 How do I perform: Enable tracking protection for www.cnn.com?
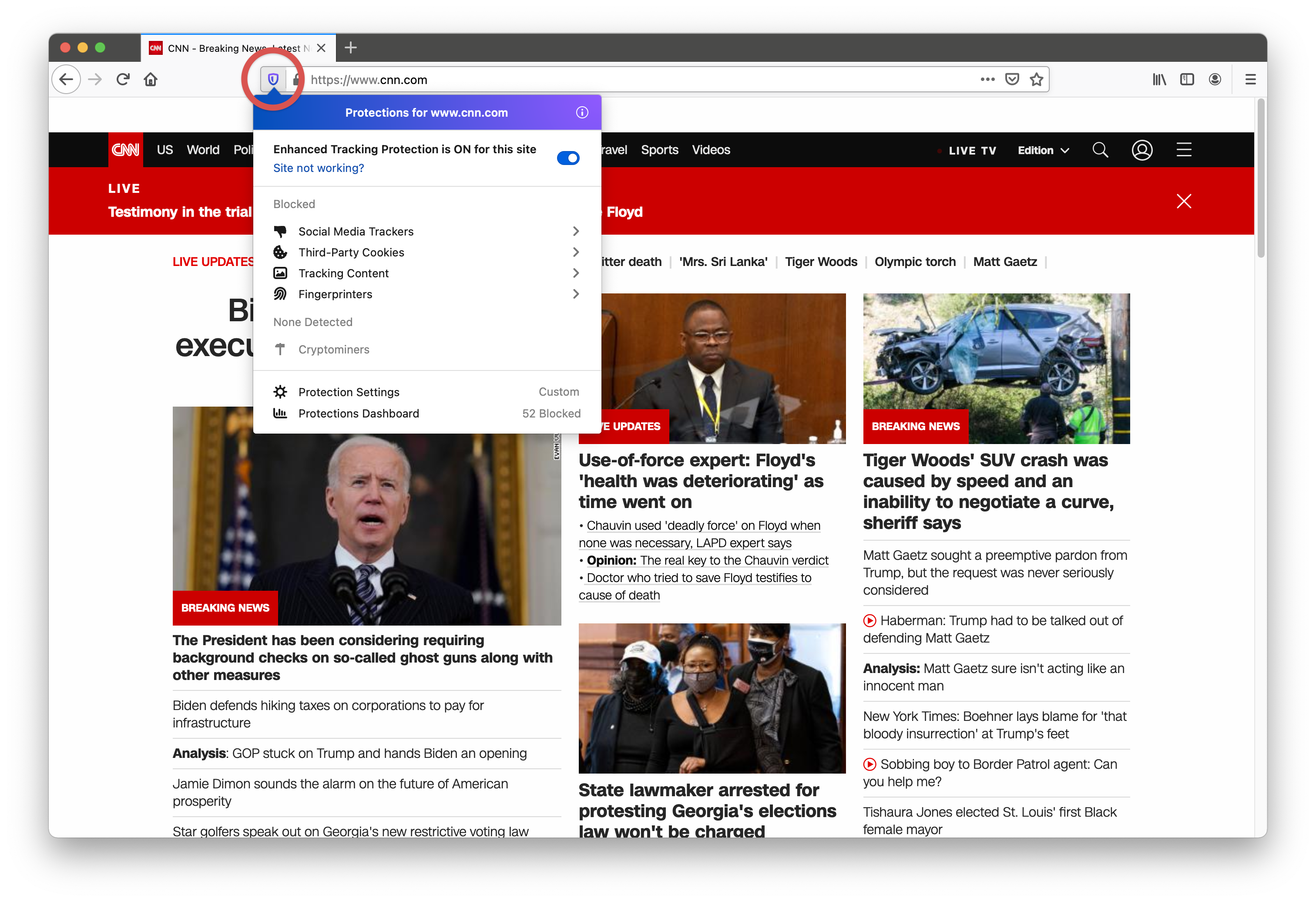[x=568, y=158]
